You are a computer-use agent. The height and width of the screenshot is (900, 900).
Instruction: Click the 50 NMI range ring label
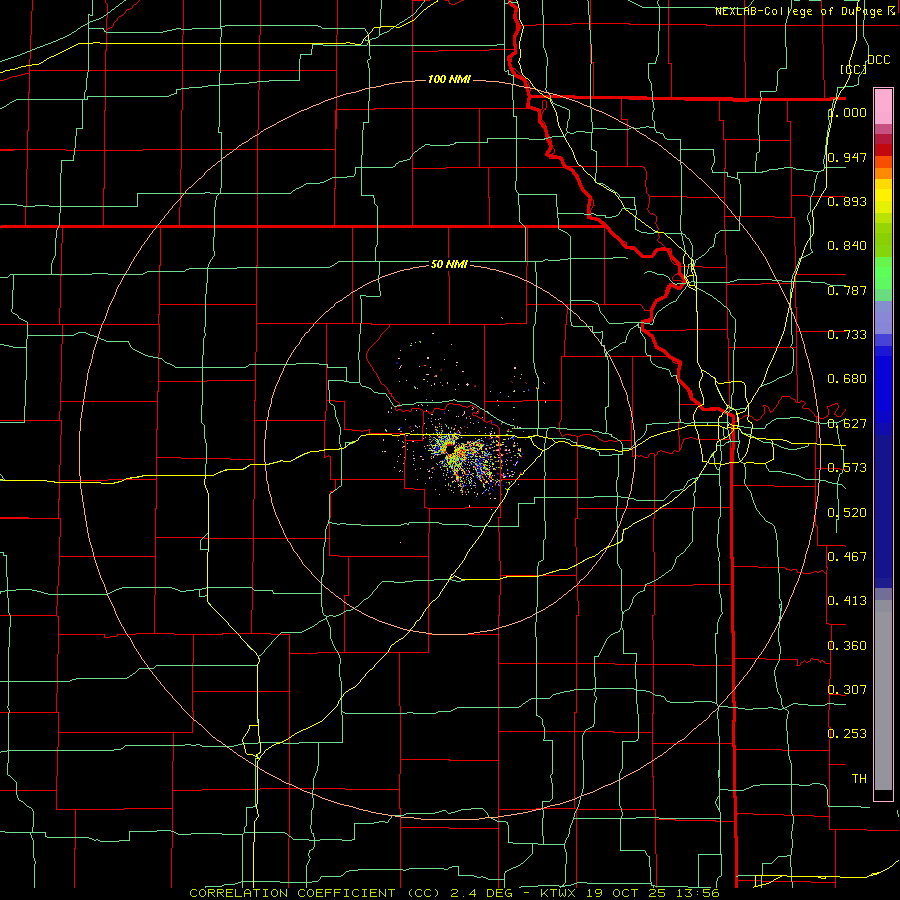(x=449, y=264)
